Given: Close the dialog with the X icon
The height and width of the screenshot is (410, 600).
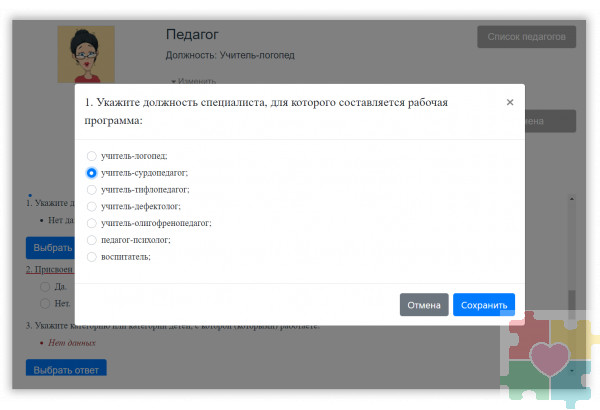Looking at the screenshot, I should coord(509,102).
